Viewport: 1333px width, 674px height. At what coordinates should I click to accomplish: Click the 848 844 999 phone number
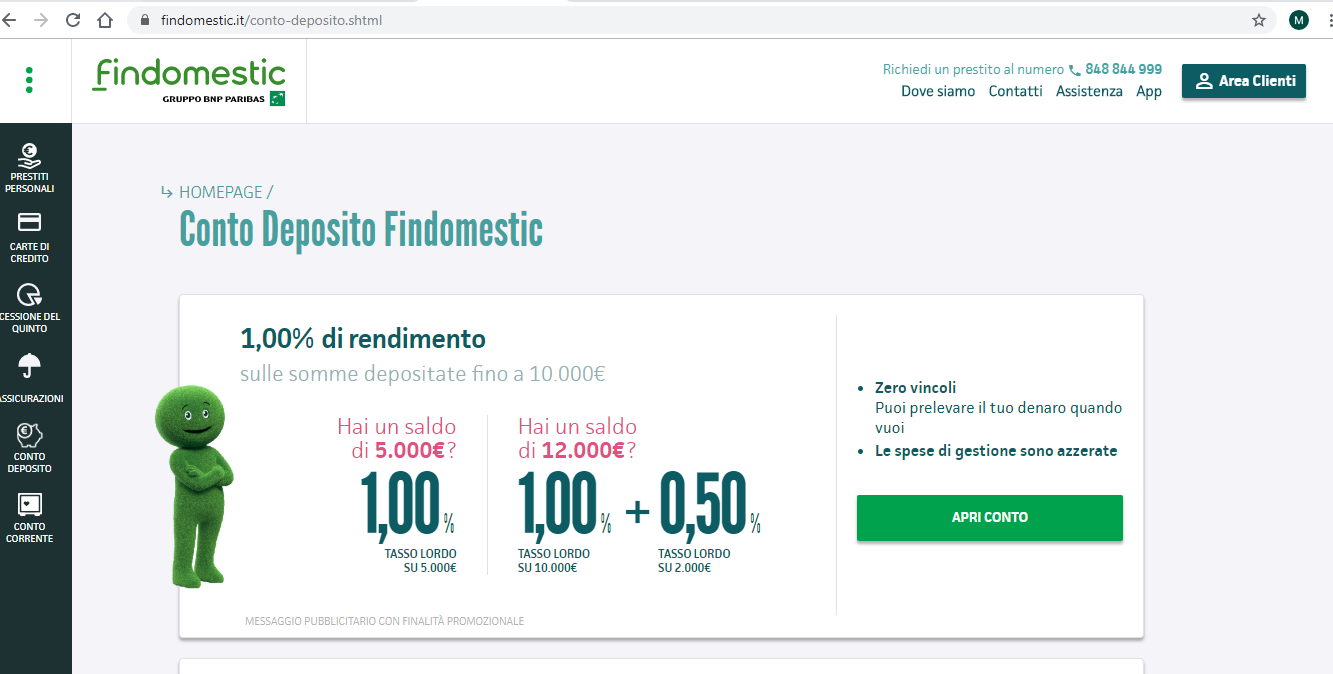point(1123,70)
